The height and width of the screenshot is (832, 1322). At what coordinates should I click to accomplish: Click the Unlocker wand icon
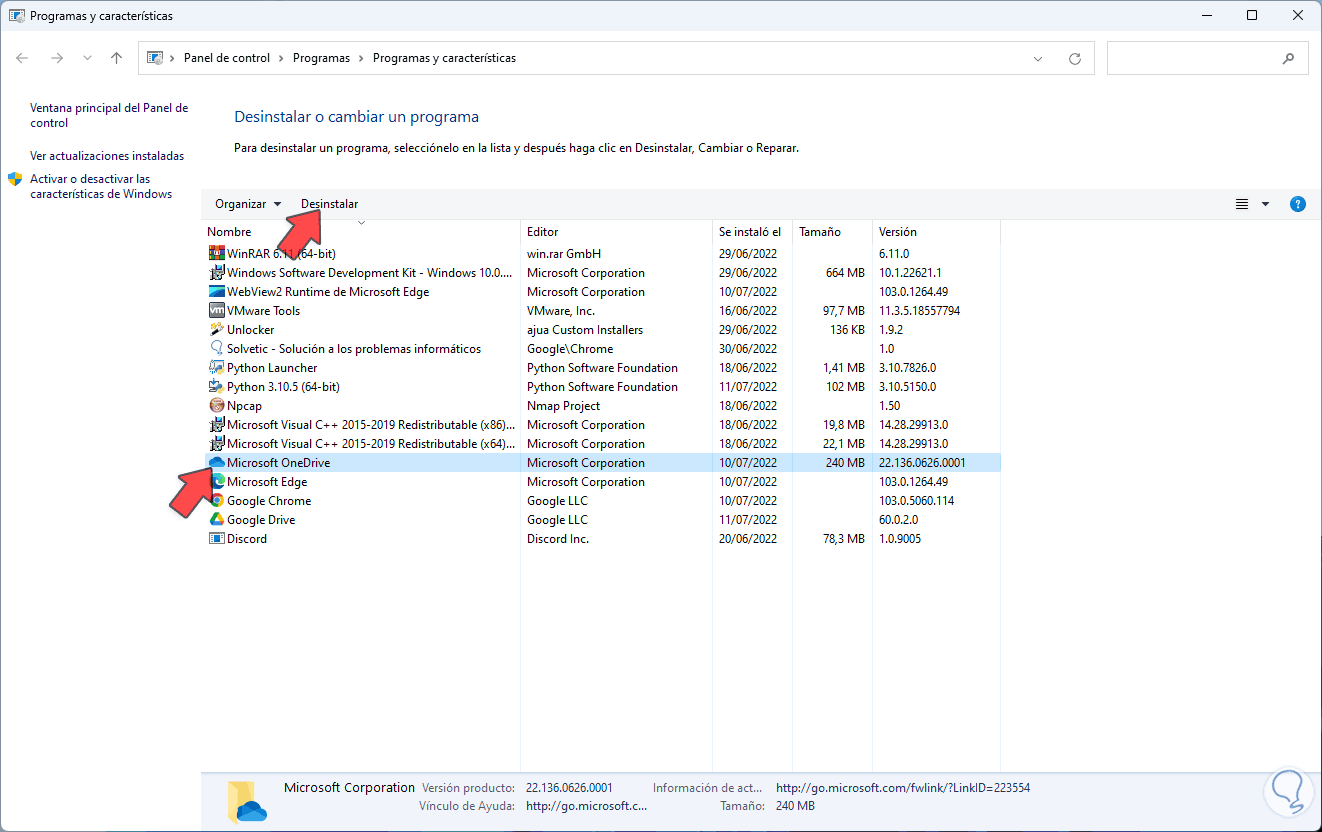tap(217, 330)
